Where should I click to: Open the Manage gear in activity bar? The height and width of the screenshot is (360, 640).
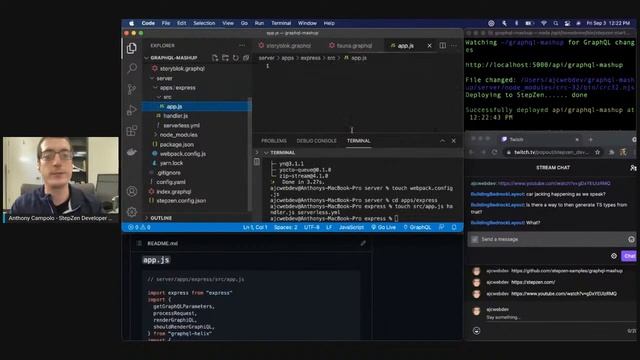click(x=132, y=212)
